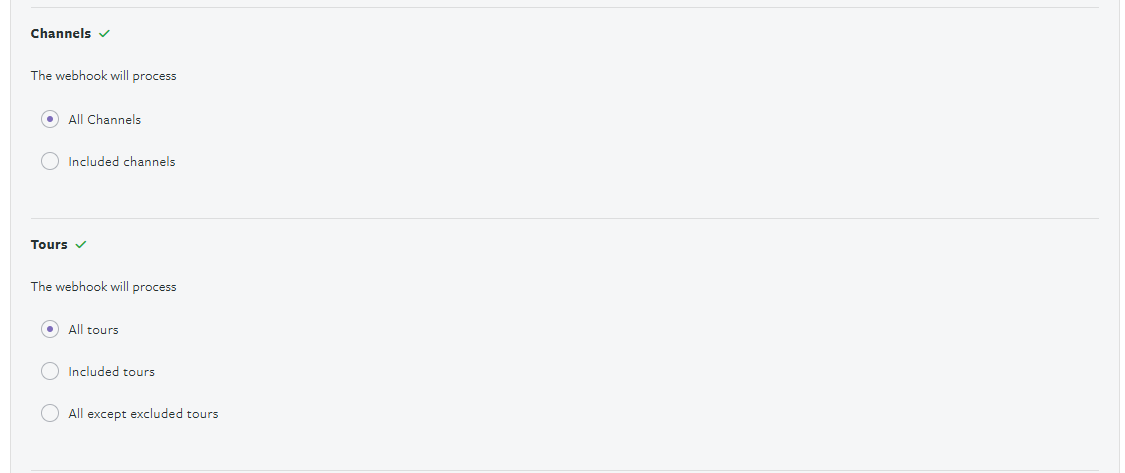Screen dimensions: 1125x473
Task: Enable the Included tours radio option
Action: [50, 371]
